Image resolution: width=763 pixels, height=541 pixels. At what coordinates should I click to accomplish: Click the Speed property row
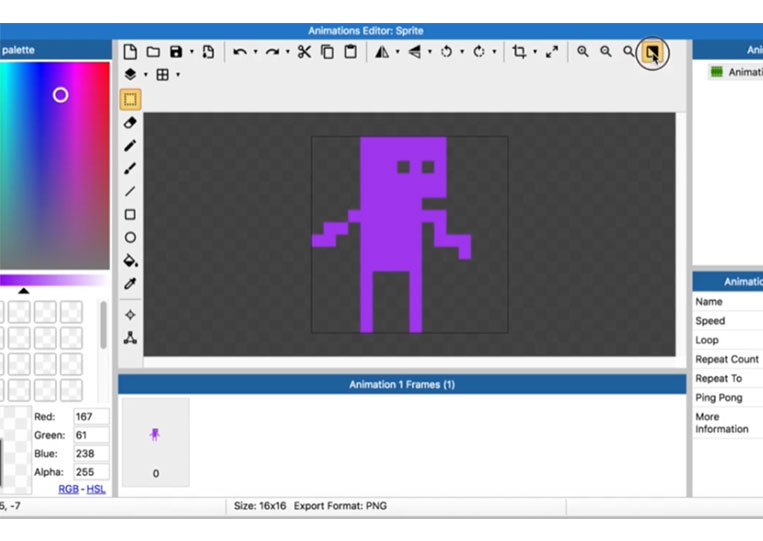click(x=728, y=321)
